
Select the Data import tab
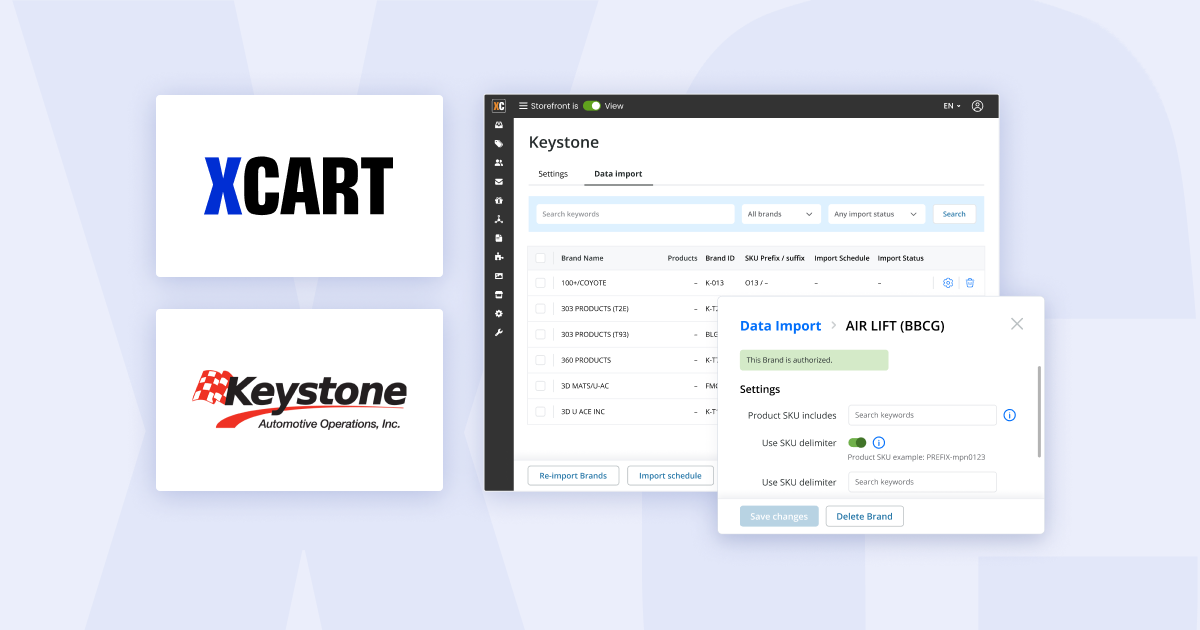618,174
